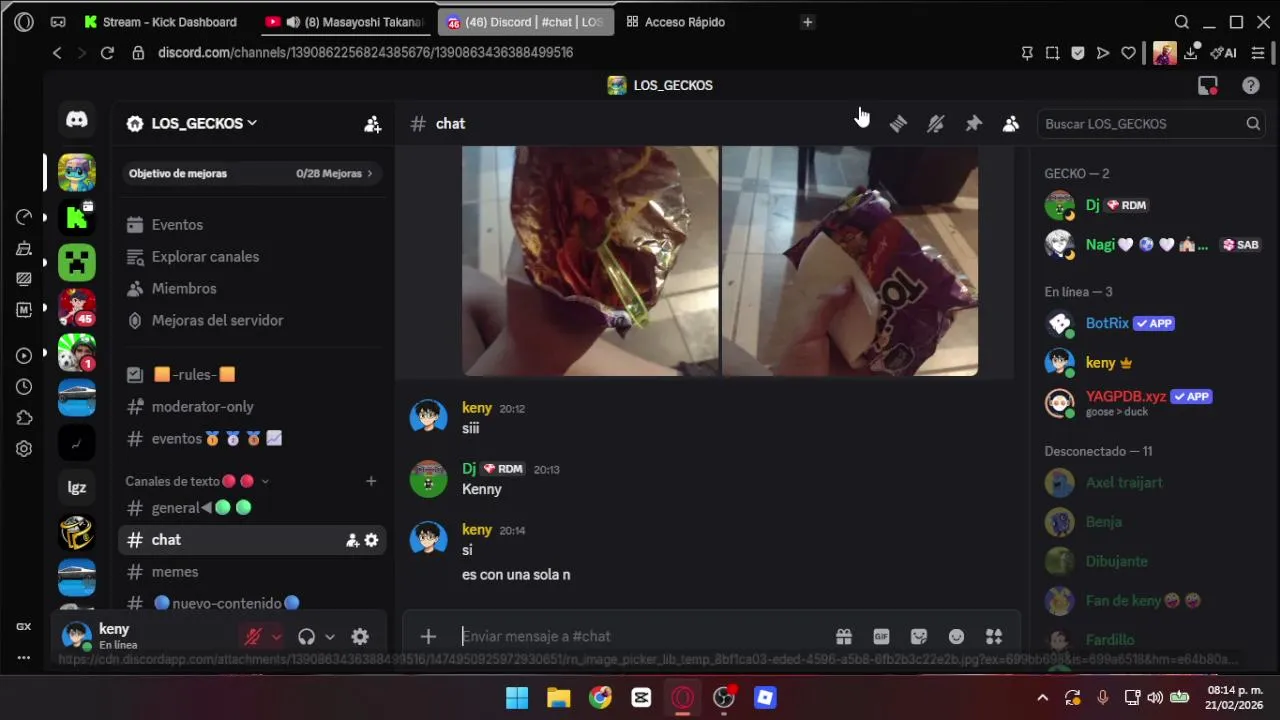Toggle member list icon

click(x=1011, y=124)
